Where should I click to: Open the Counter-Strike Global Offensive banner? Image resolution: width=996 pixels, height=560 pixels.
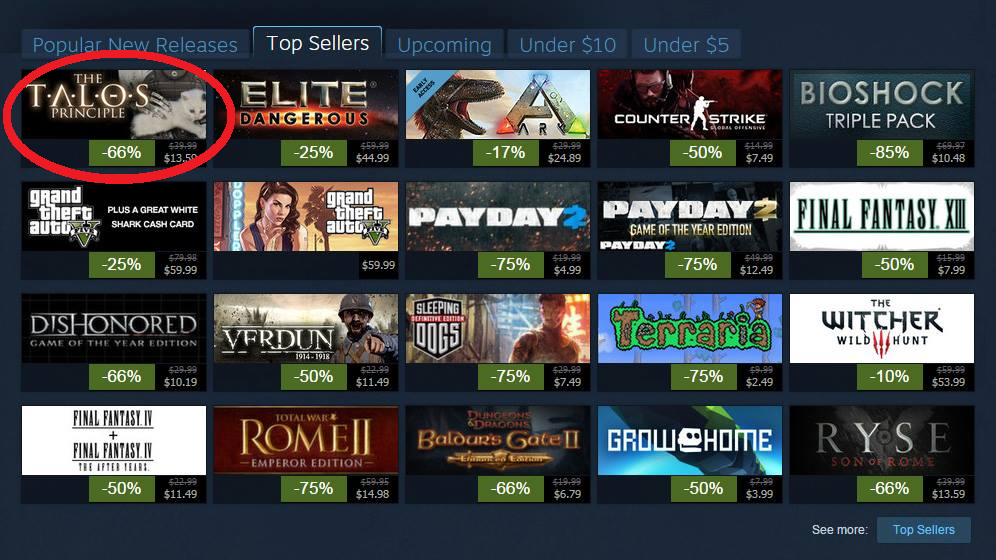point(690,104)
